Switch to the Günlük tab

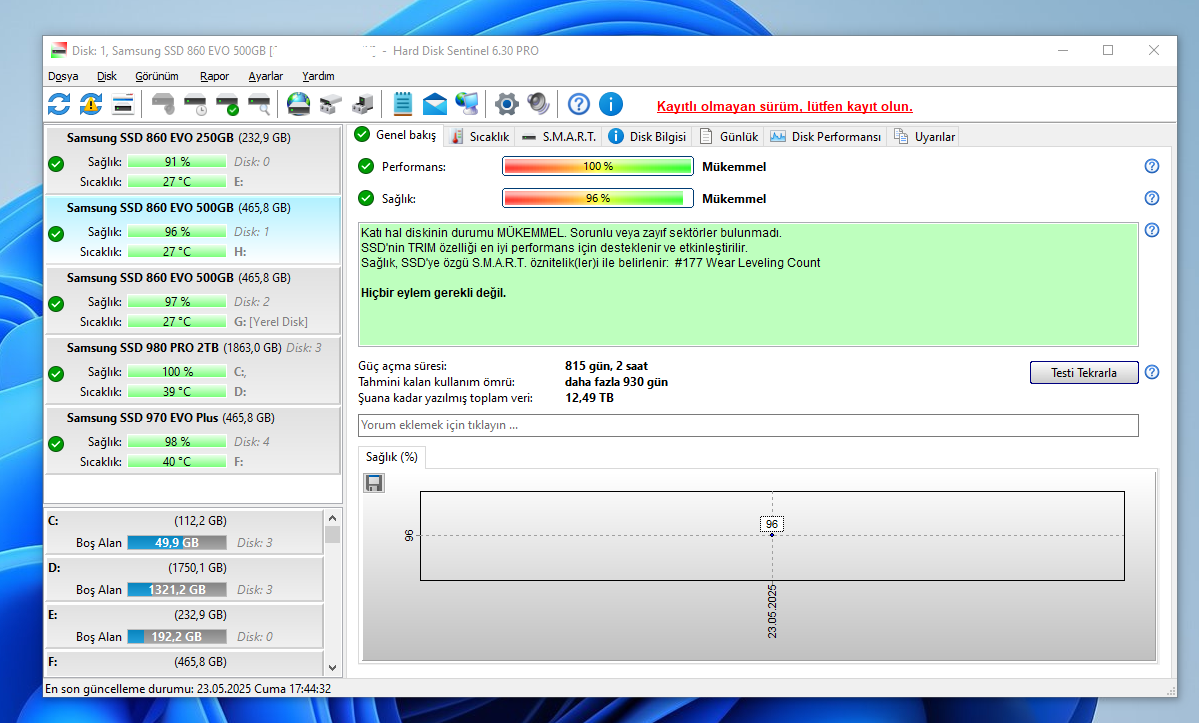[x=729, y=137]
